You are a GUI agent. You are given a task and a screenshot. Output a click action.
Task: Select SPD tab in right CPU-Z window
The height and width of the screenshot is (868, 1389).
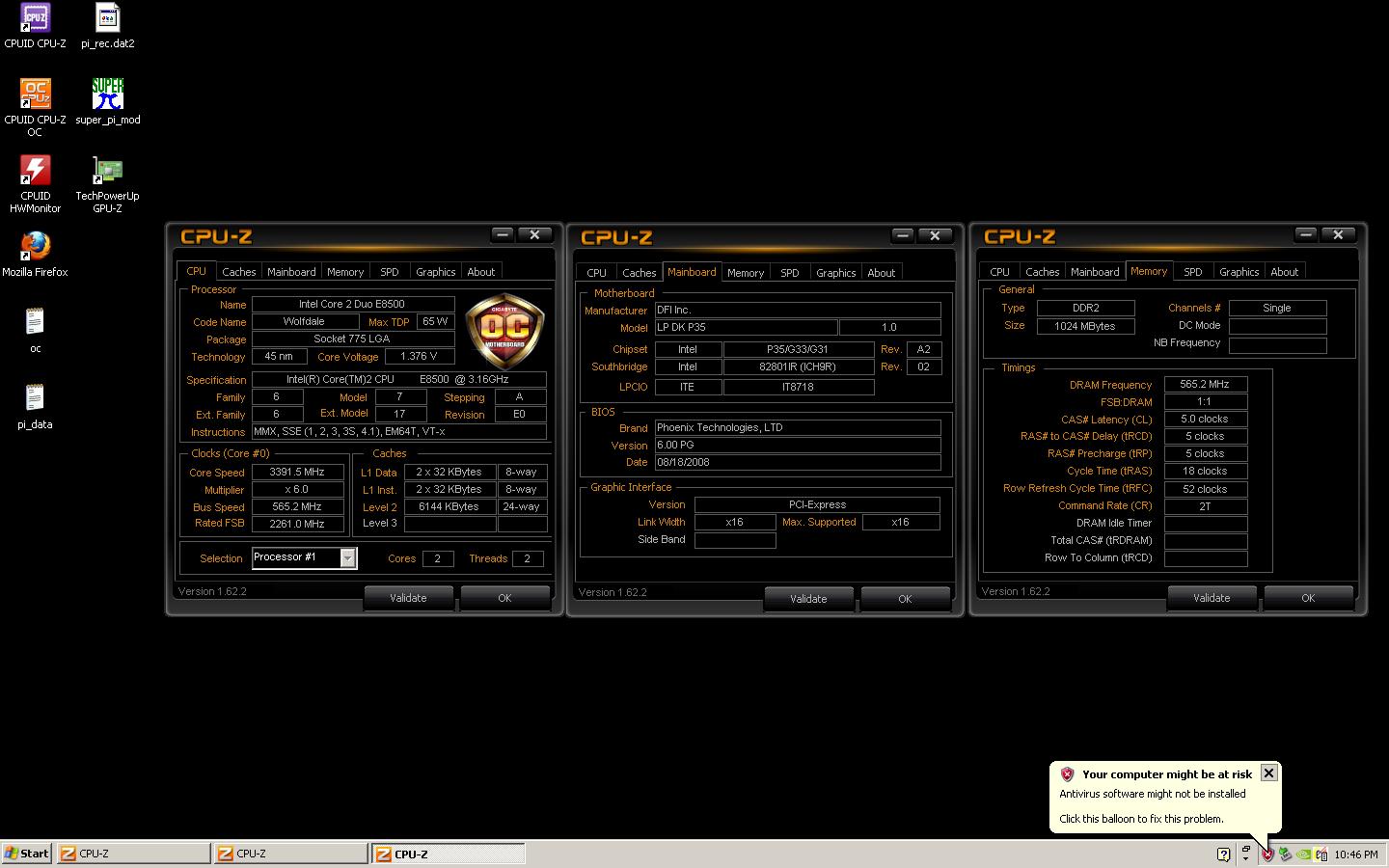point(1193,272)
